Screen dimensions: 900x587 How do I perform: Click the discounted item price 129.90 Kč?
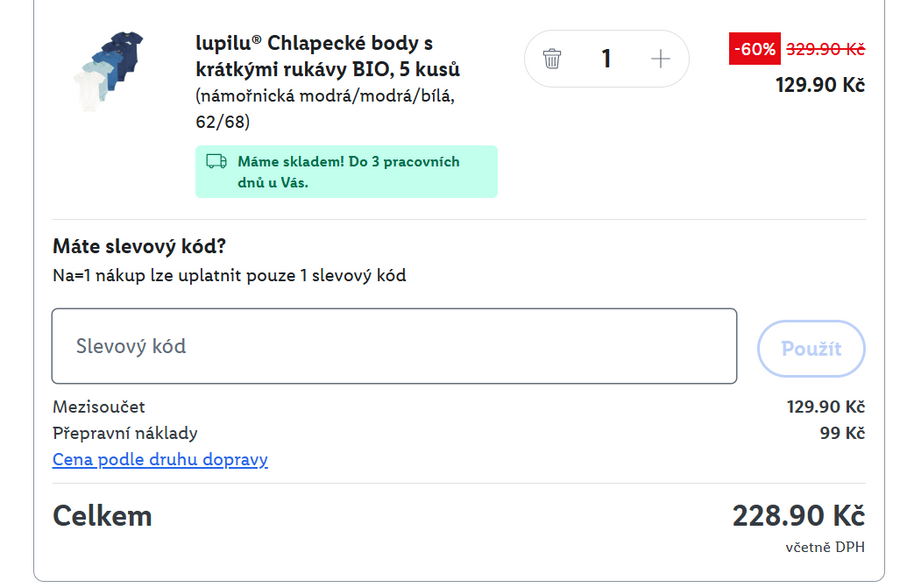pos(820,85)
